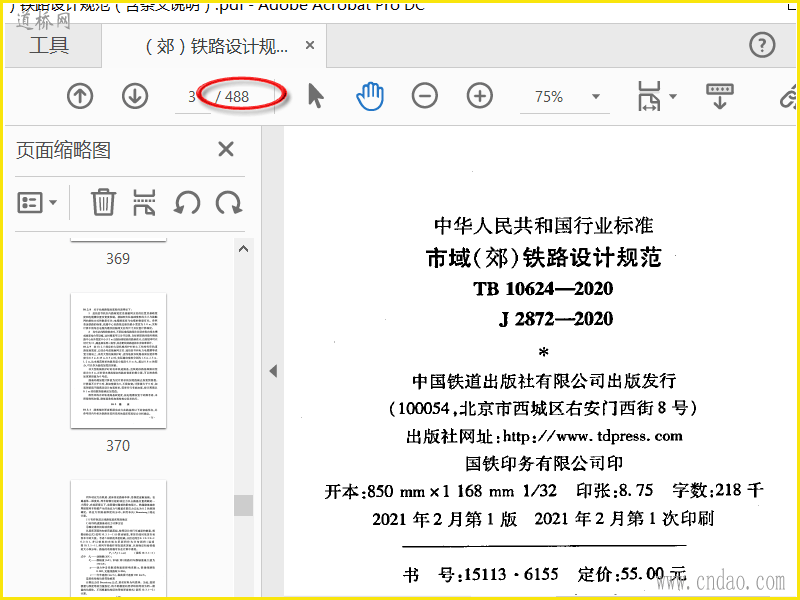Click the scrolling mode download-arrow icon
This screenshot has height=600, width=800.
coord(720,96)
